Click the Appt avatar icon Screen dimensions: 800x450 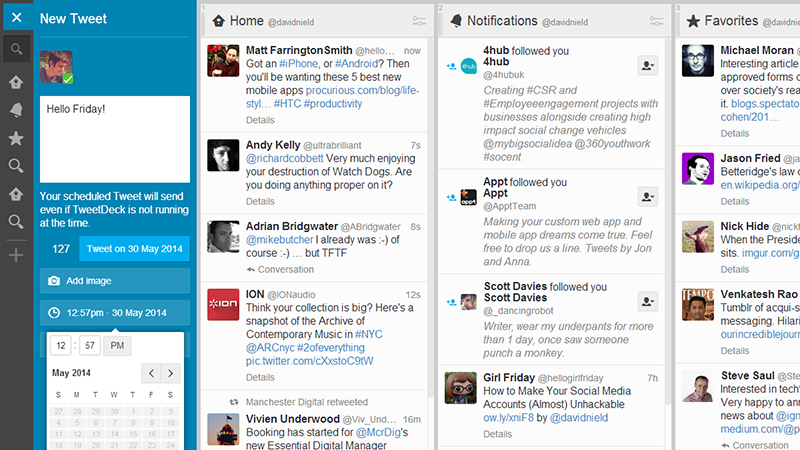468,197
